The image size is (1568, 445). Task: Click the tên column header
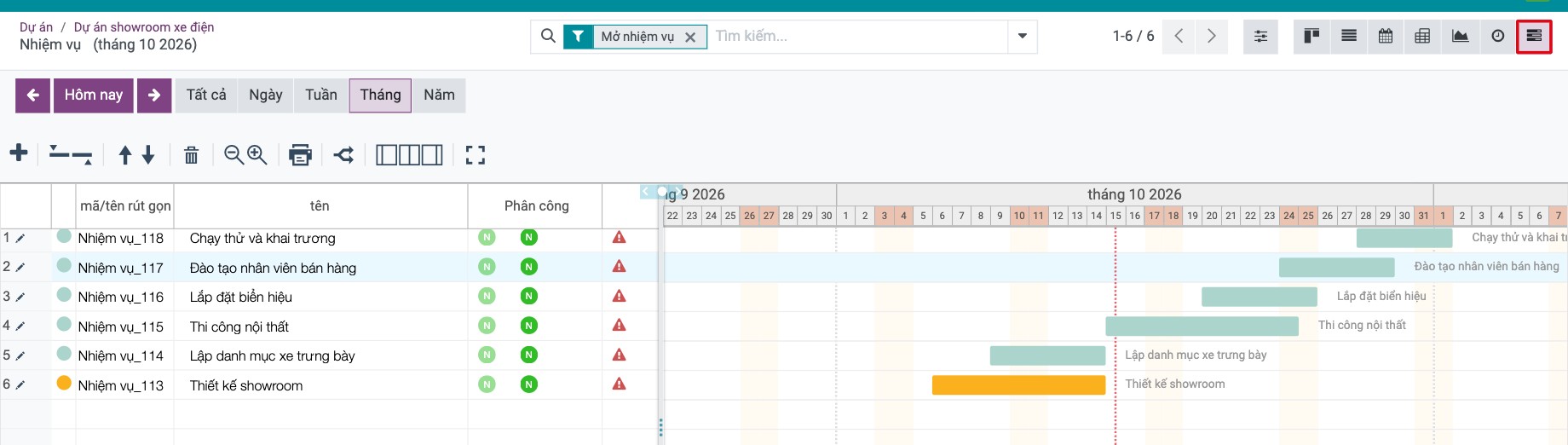(x=320, y=205)
